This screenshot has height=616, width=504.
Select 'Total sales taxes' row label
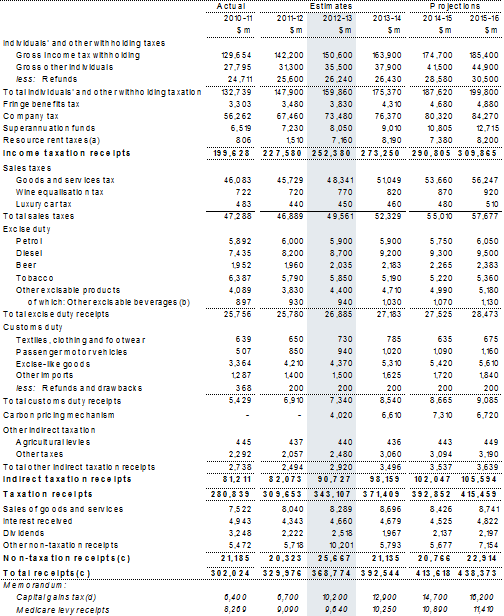tap(38, 216)
